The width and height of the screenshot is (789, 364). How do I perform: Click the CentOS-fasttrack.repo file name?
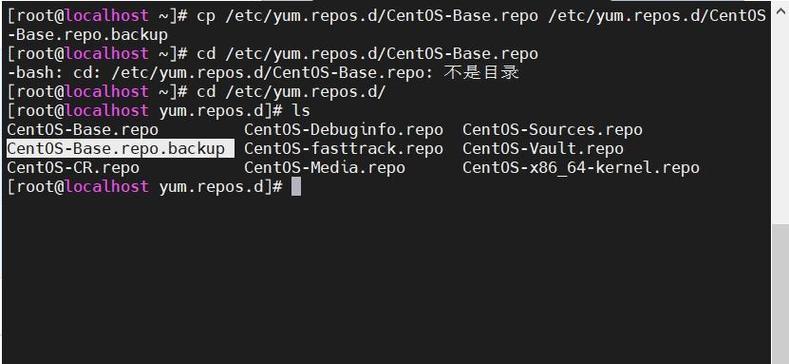(344, 149)
